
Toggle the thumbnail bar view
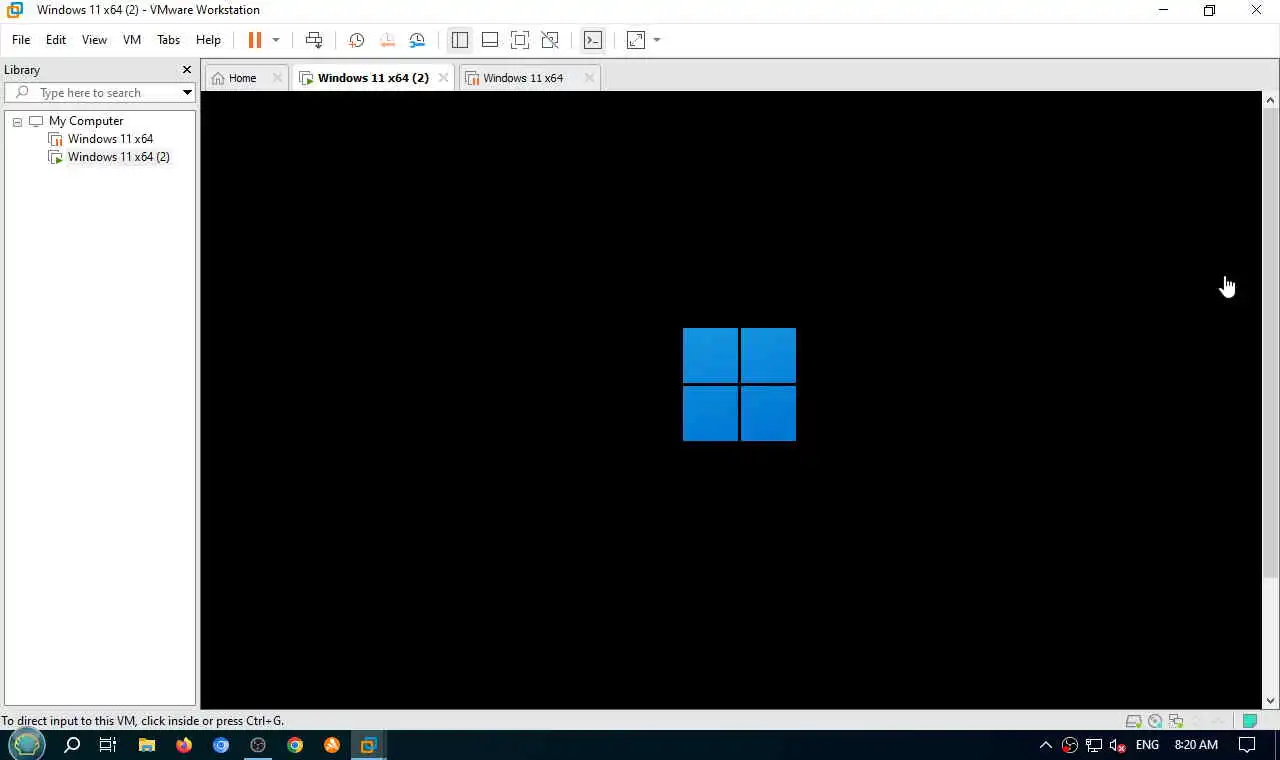pos(490,40)
